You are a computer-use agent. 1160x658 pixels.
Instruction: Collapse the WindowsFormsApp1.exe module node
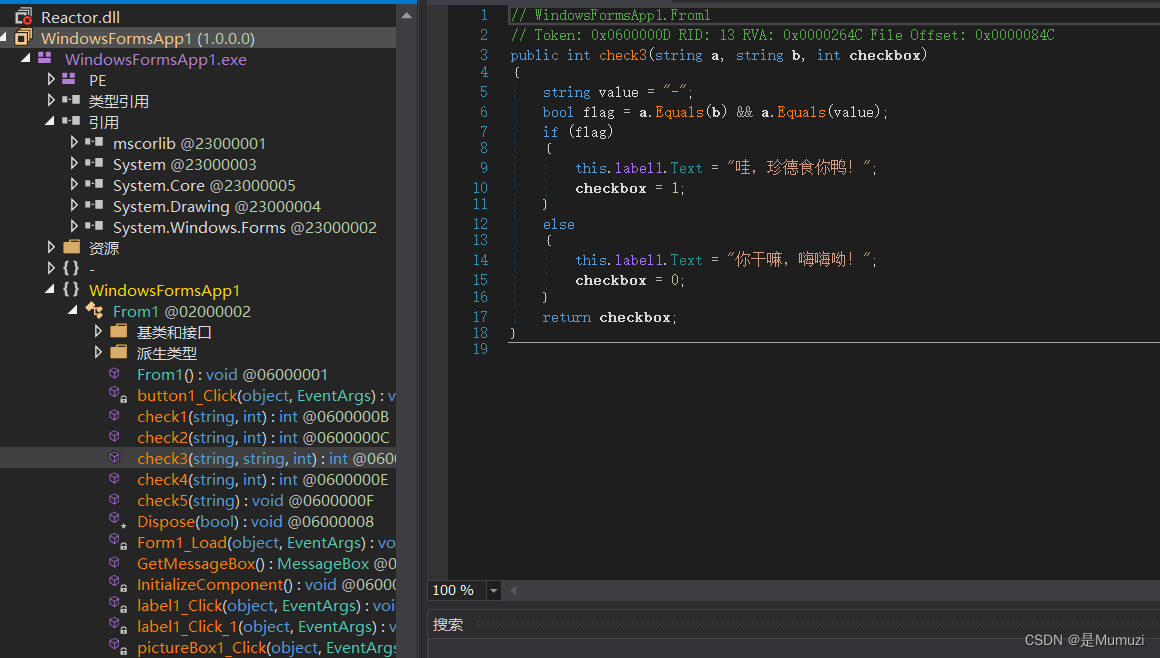coord(26,58)
